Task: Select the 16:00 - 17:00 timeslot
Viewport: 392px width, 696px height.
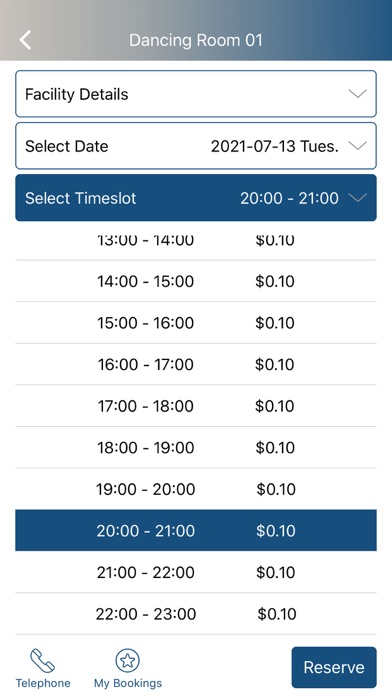Action: [x=196, y=364]
